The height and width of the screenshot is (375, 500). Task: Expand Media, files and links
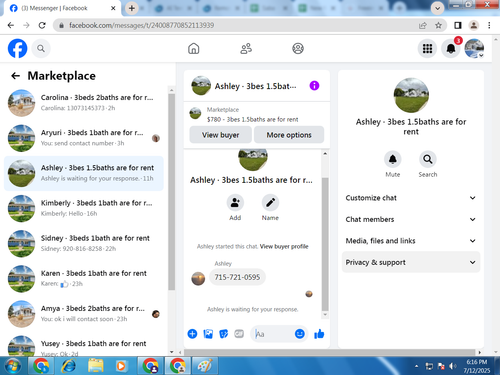(x=411, y=241)
